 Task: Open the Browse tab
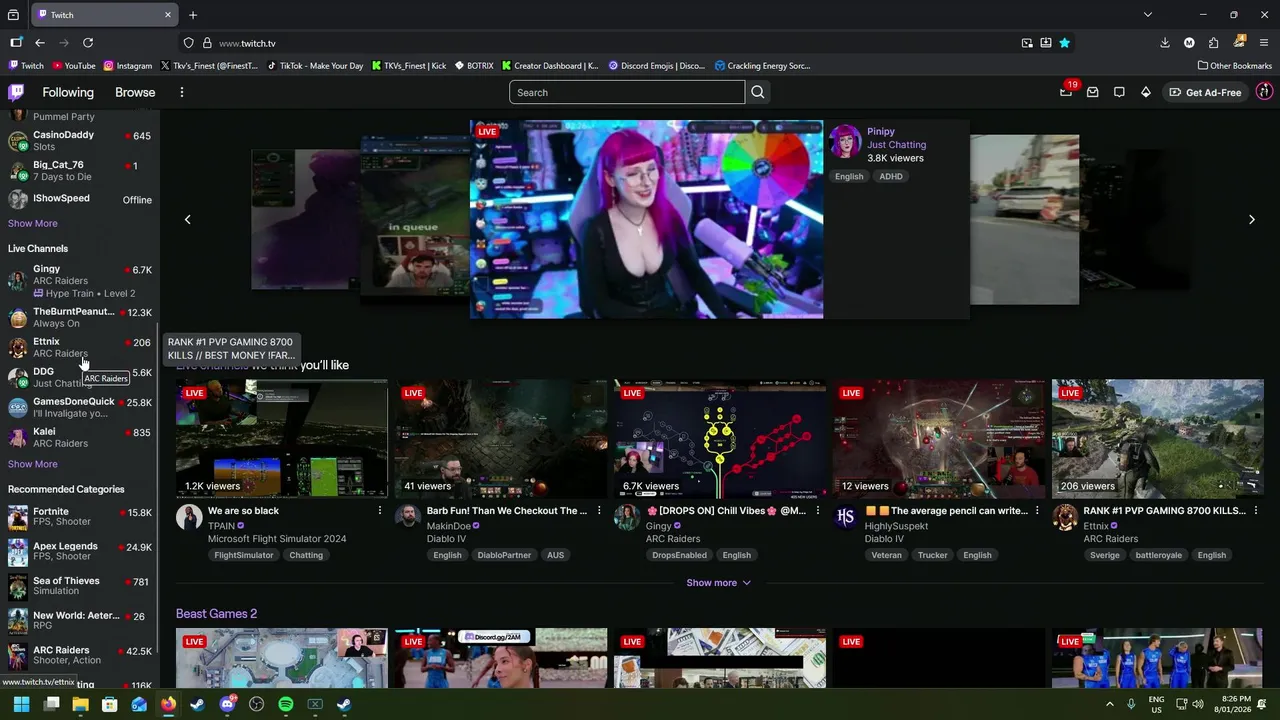coord(135,92)
